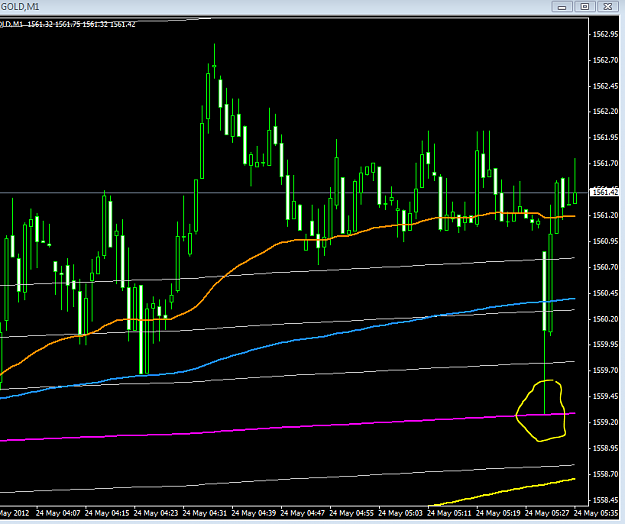Image resolution: width=625 pixels, height=524 pixels.
Task: Click the 24 May 04:47 time label
Action: click(x=303, y=513)
